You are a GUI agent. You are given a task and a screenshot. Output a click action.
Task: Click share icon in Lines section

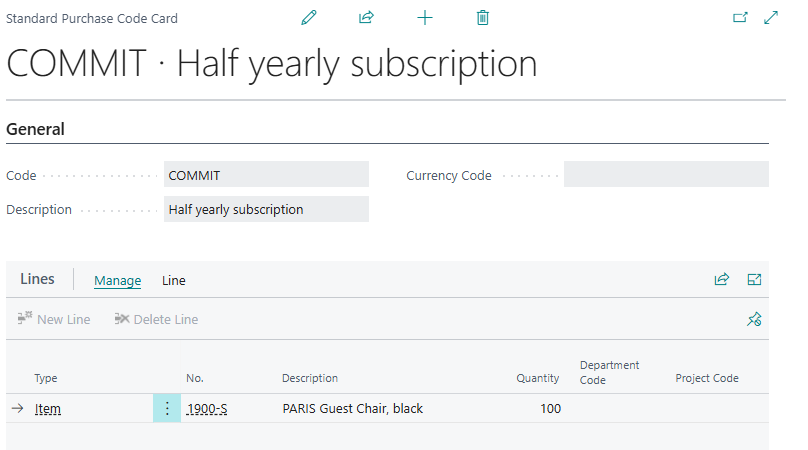(x=721, y=279)
